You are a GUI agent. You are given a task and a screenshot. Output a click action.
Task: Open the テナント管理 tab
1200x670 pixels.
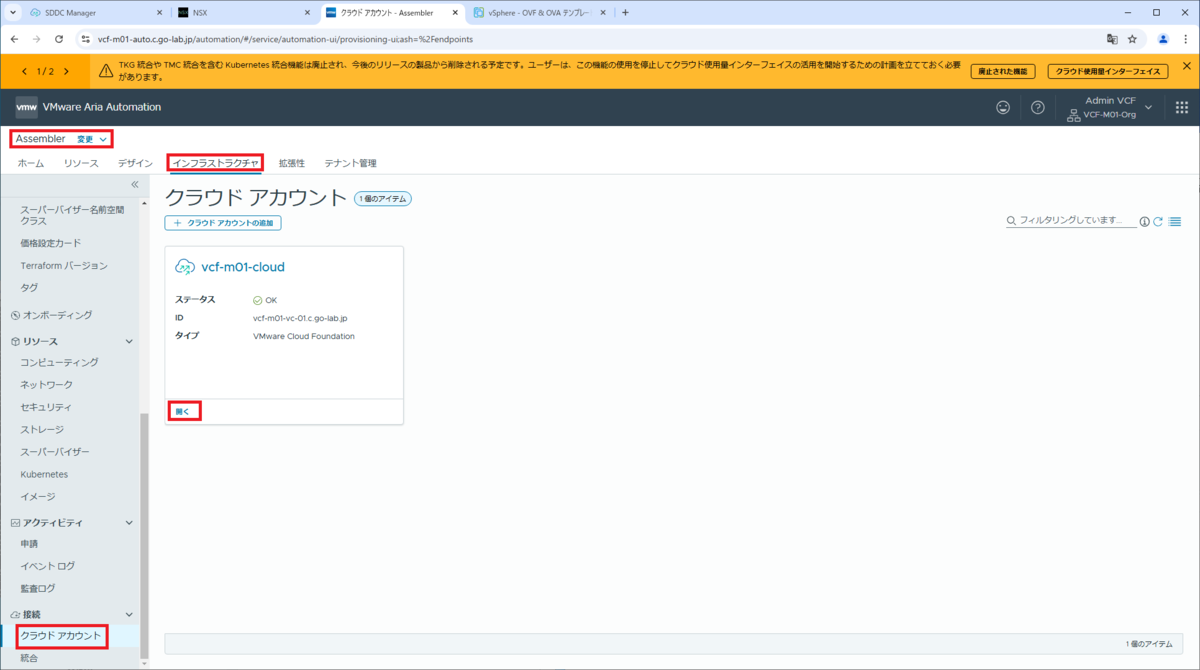(x=350, y=163)
